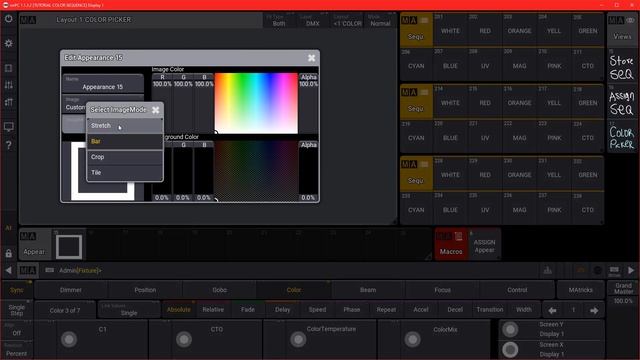Go to the next encoder page with the right arrow
The image size is (640, 360).
point(594,311)
